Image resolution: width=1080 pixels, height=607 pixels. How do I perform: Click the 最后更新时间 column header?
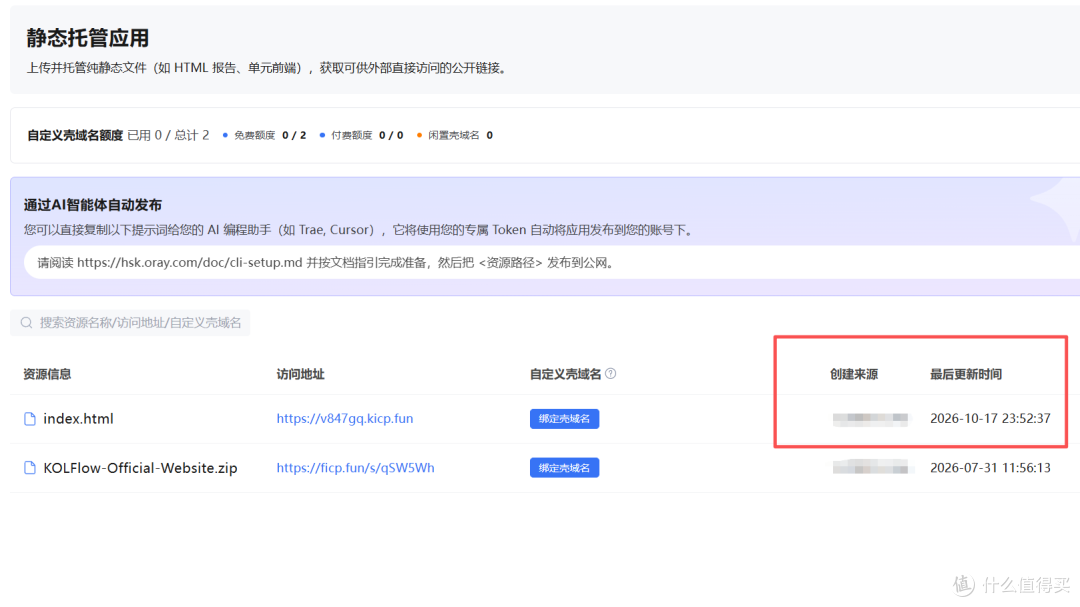[x=966, y=374]
